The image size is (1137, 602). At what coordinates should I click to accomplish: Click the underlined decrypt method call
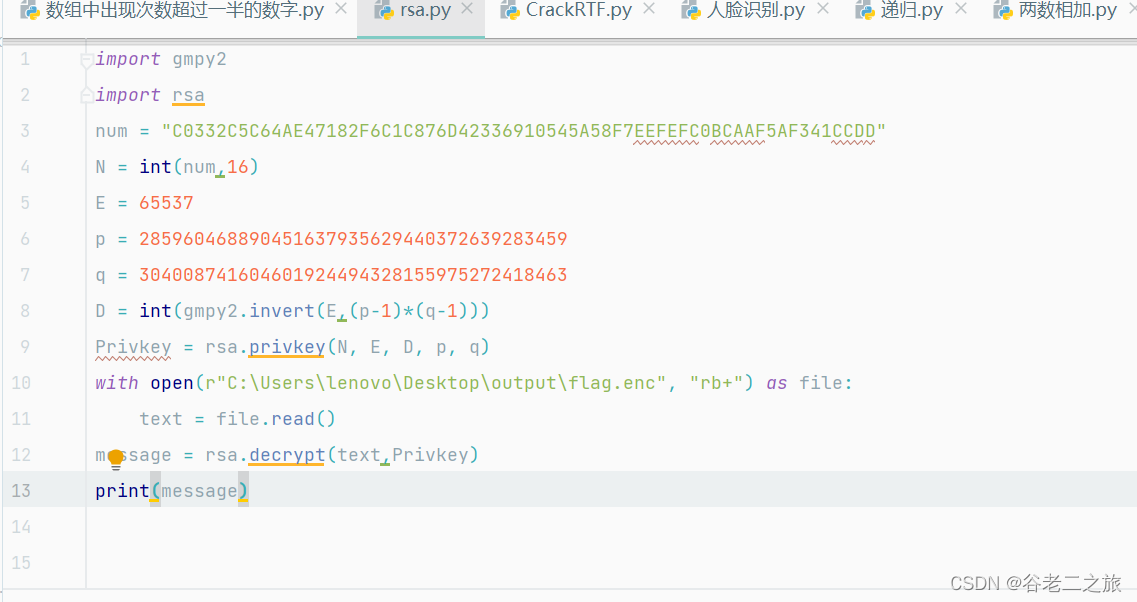point(286,454)
